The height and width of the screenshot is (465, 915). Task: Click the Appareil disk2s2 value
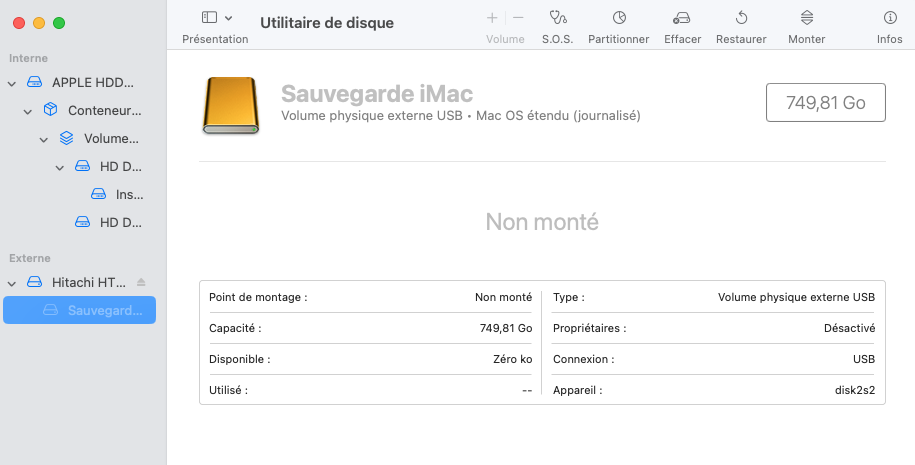[855, 390]
